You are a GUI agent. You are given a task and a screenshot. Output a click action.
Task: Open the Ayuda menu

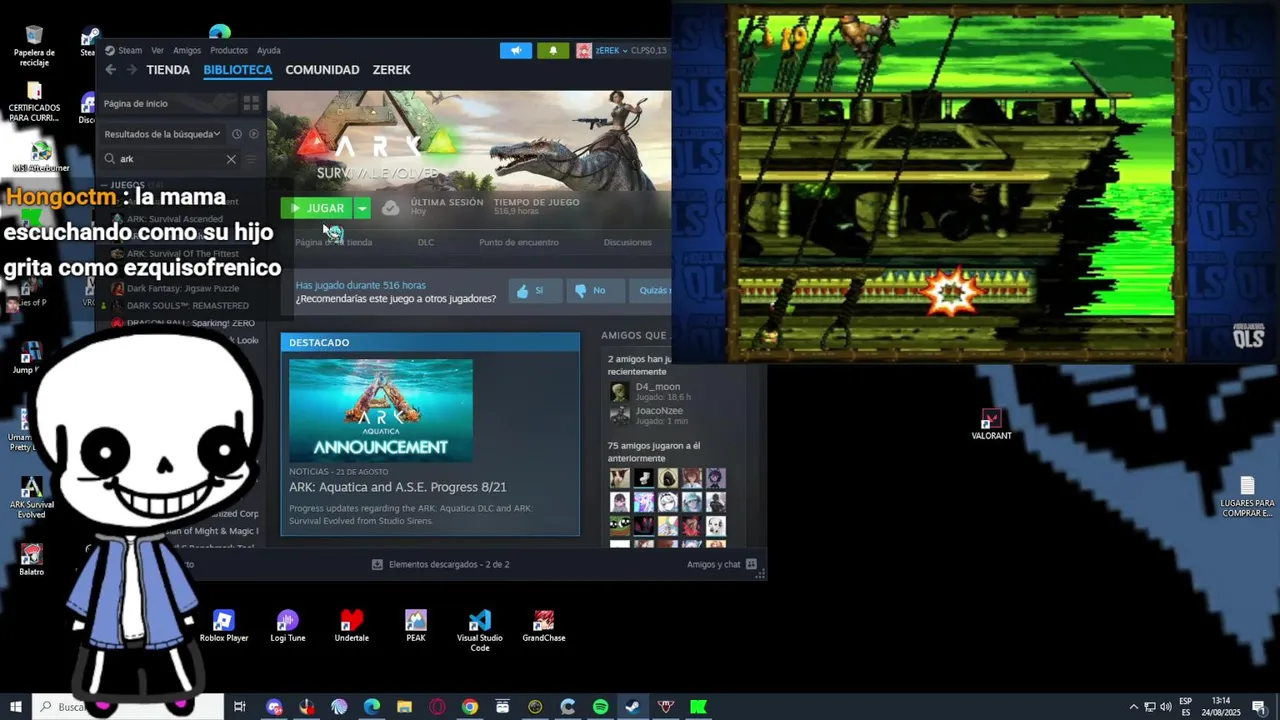pos(269,50)
